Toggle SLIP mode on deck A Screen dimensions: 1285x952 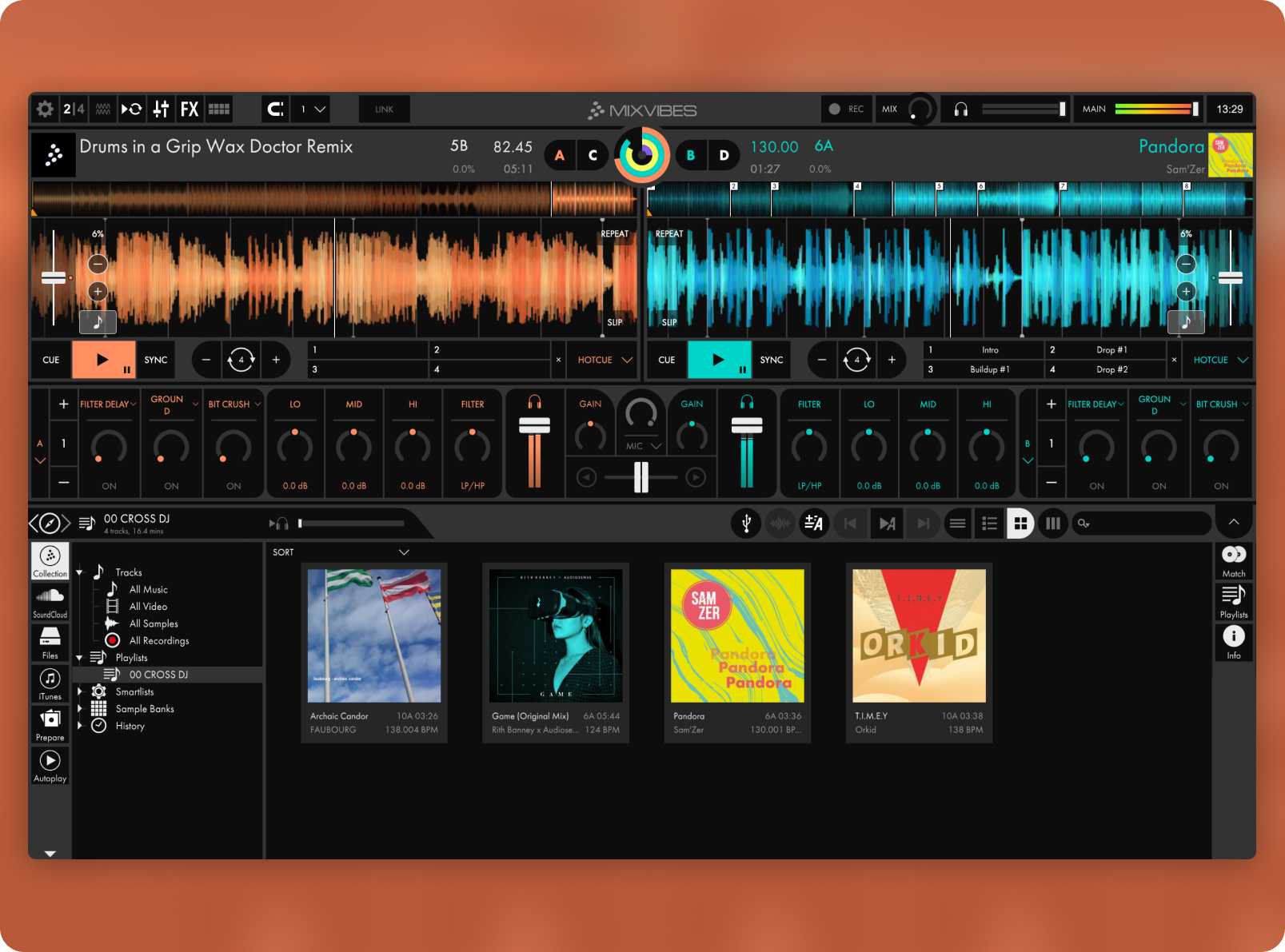click(615, 322)
